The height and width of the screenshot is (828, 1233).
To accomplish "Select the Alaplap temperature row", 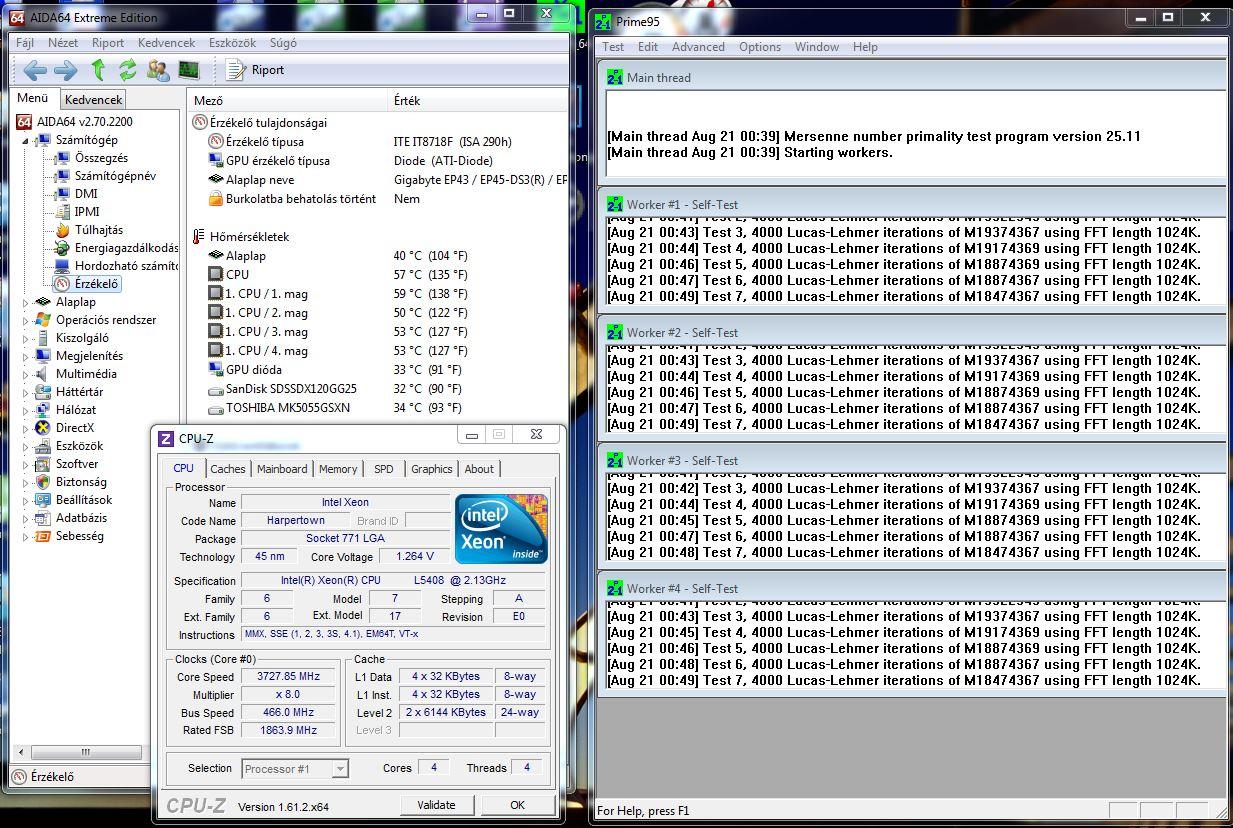I will [378, 255].
